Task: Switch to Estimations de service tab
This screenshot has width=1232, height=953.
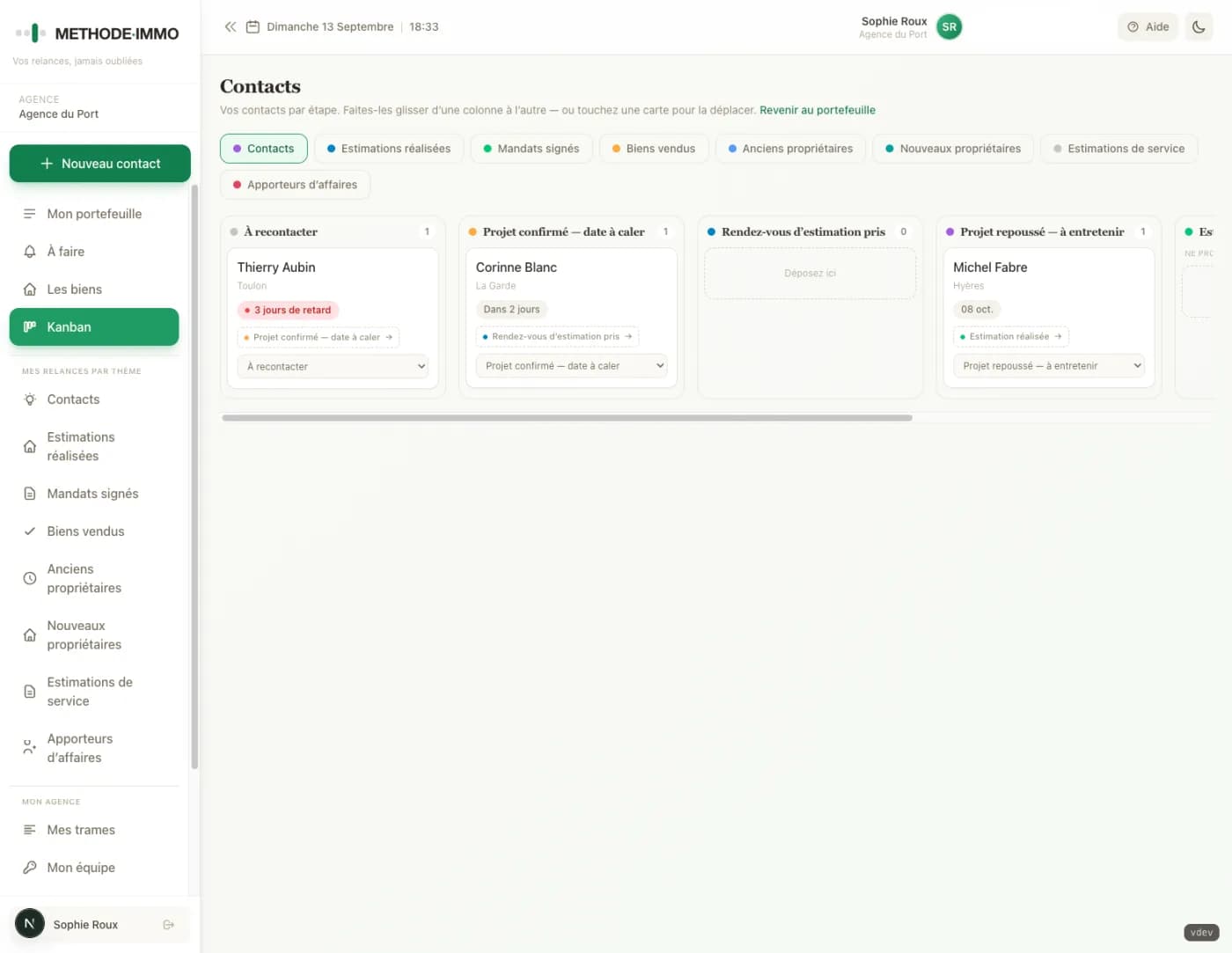Action: pyautogui.click(x=1119, y=149)
